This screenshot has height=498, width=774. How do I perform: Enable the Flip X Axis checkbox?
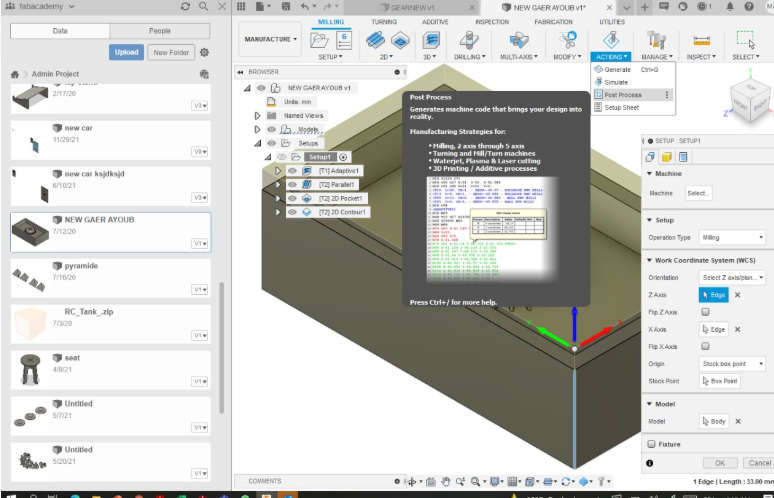coord(705,346)
